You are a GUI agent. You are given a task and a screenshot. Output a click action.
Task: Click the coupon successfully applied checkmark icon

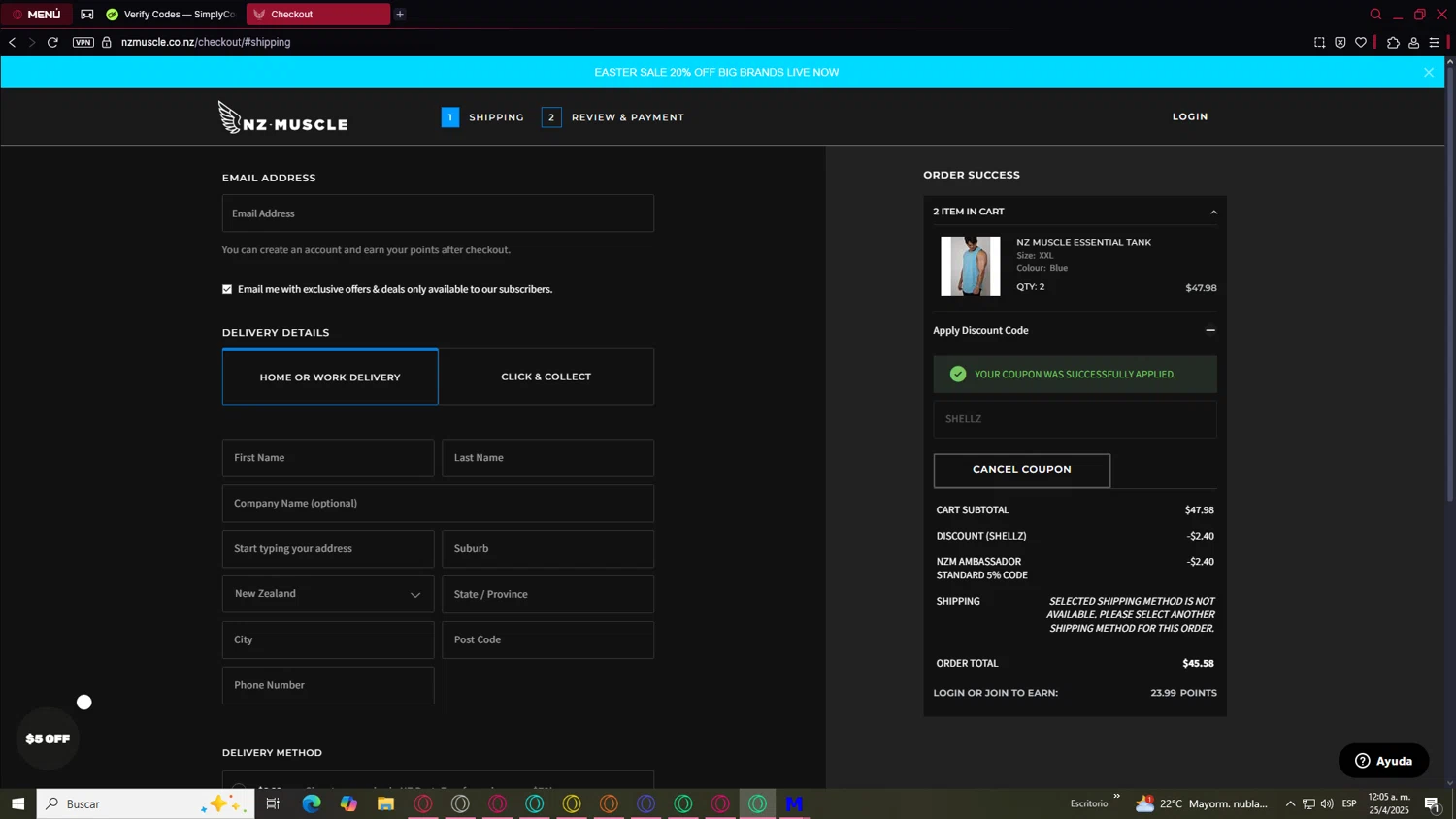[958, 375]
